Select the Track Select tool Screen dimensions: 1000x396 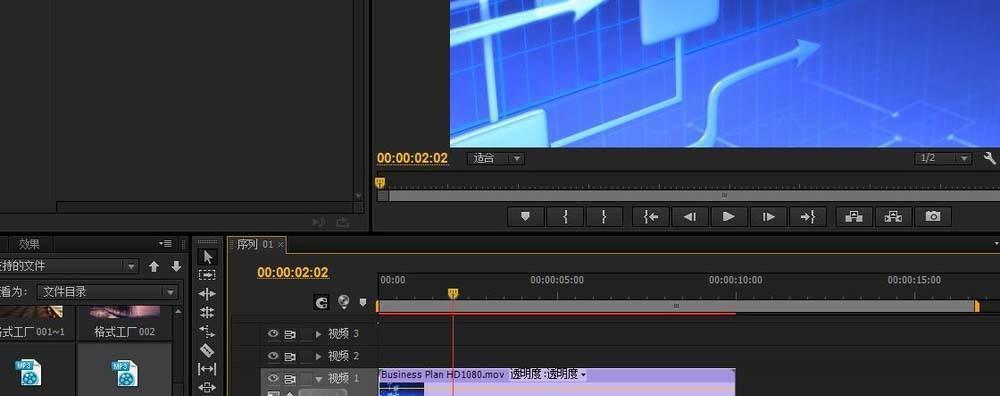pyautogui.click(x=207, y=275)
